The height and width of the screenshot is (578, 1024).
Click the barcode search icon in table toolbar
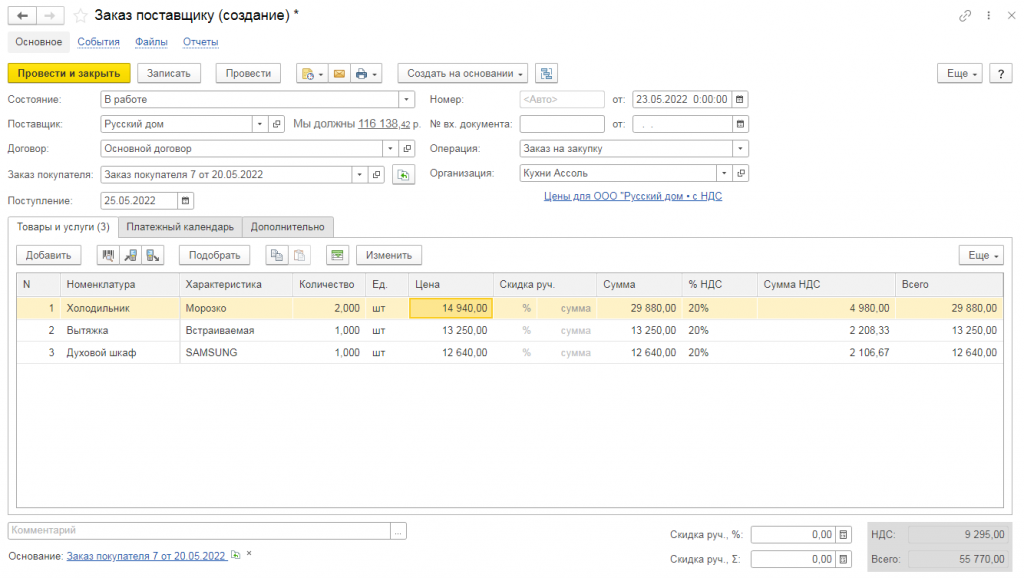tap(108, 255)
